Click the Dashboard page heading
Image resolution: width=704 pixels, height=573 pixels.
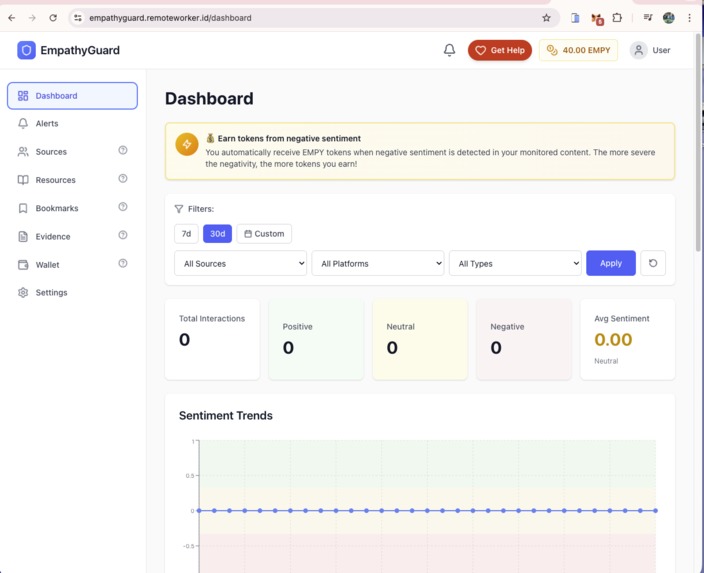[x=209, y=98]
